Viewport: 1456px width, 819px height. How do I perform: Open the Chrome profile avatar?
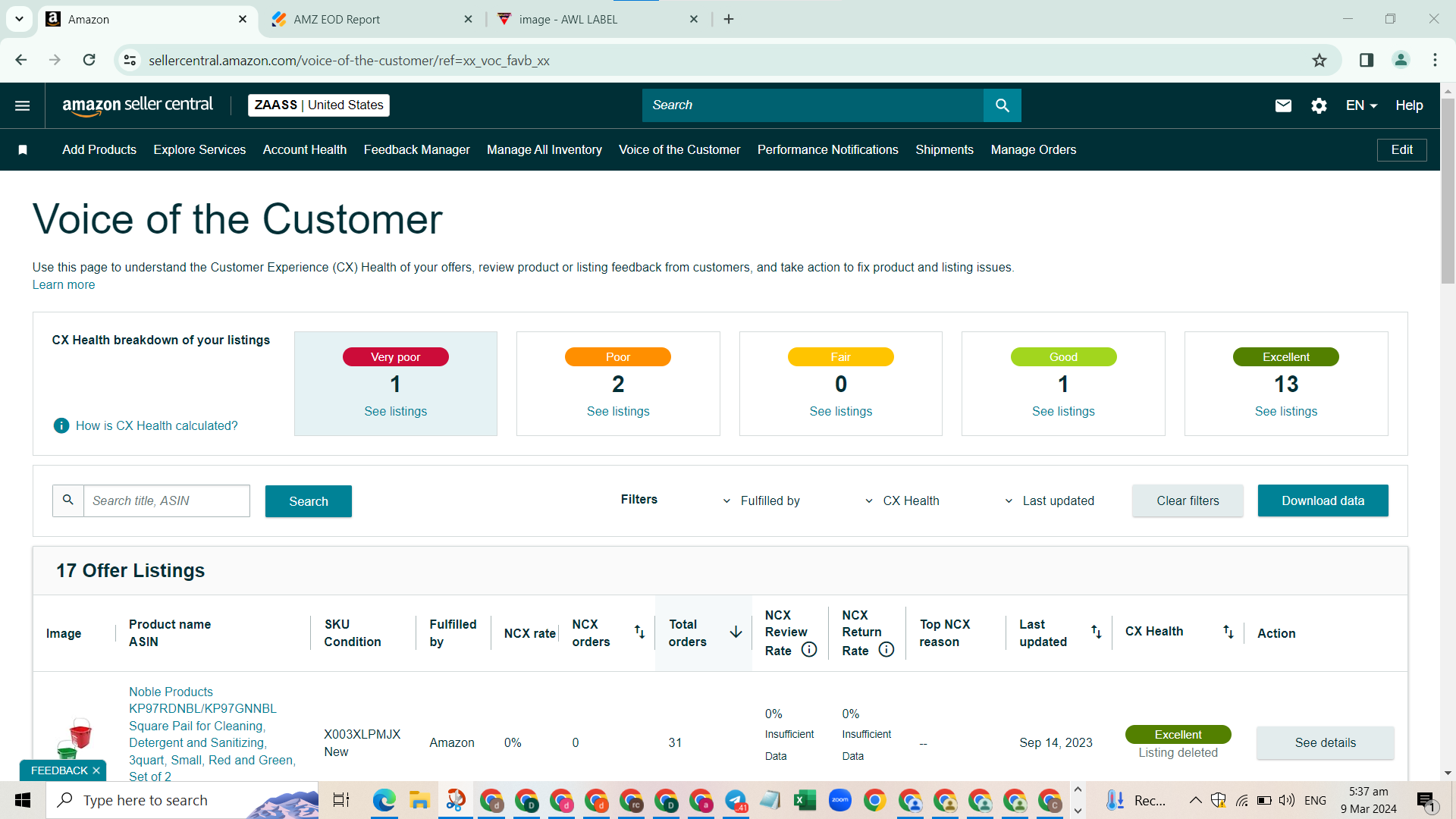[x=1401, y=60]
